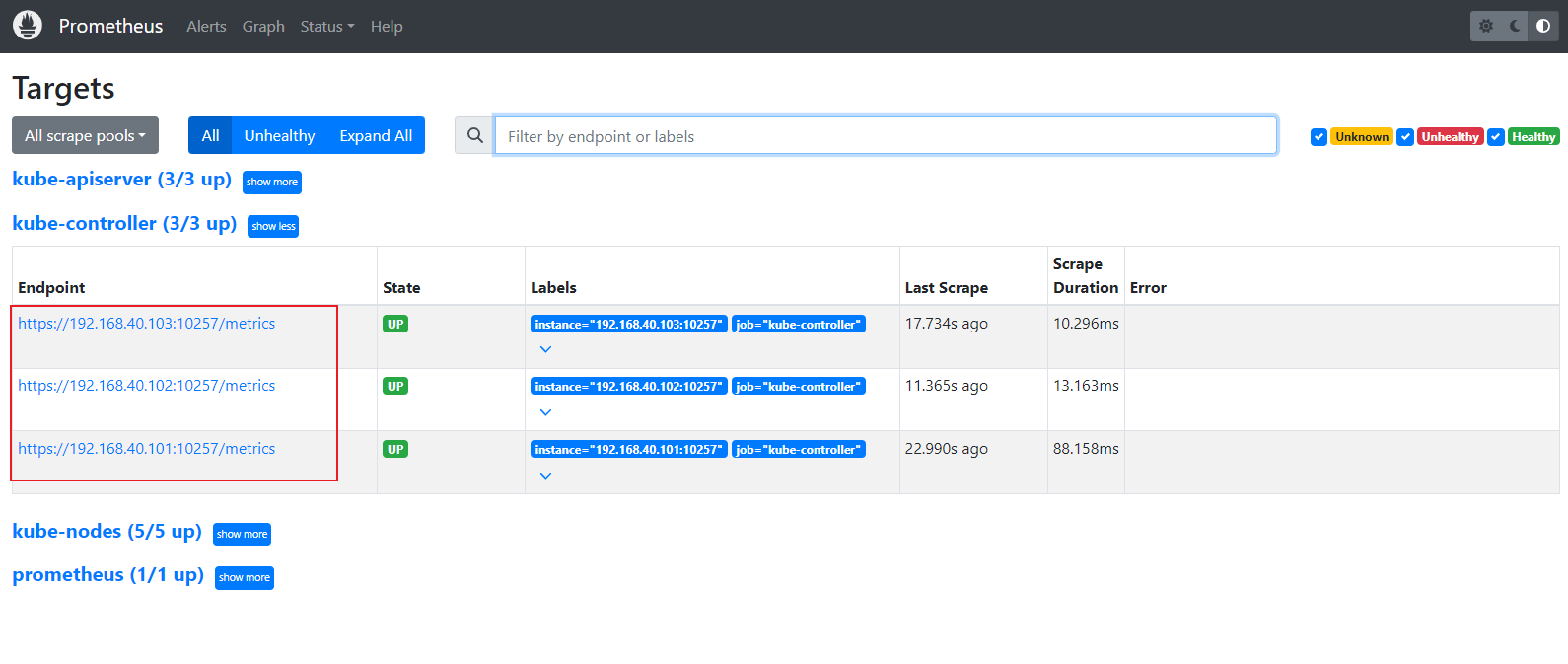The height and width of the screenshot is (664, 1568).
Task: Click the Prometheus flame logo
Action: (x=28, y=26)
